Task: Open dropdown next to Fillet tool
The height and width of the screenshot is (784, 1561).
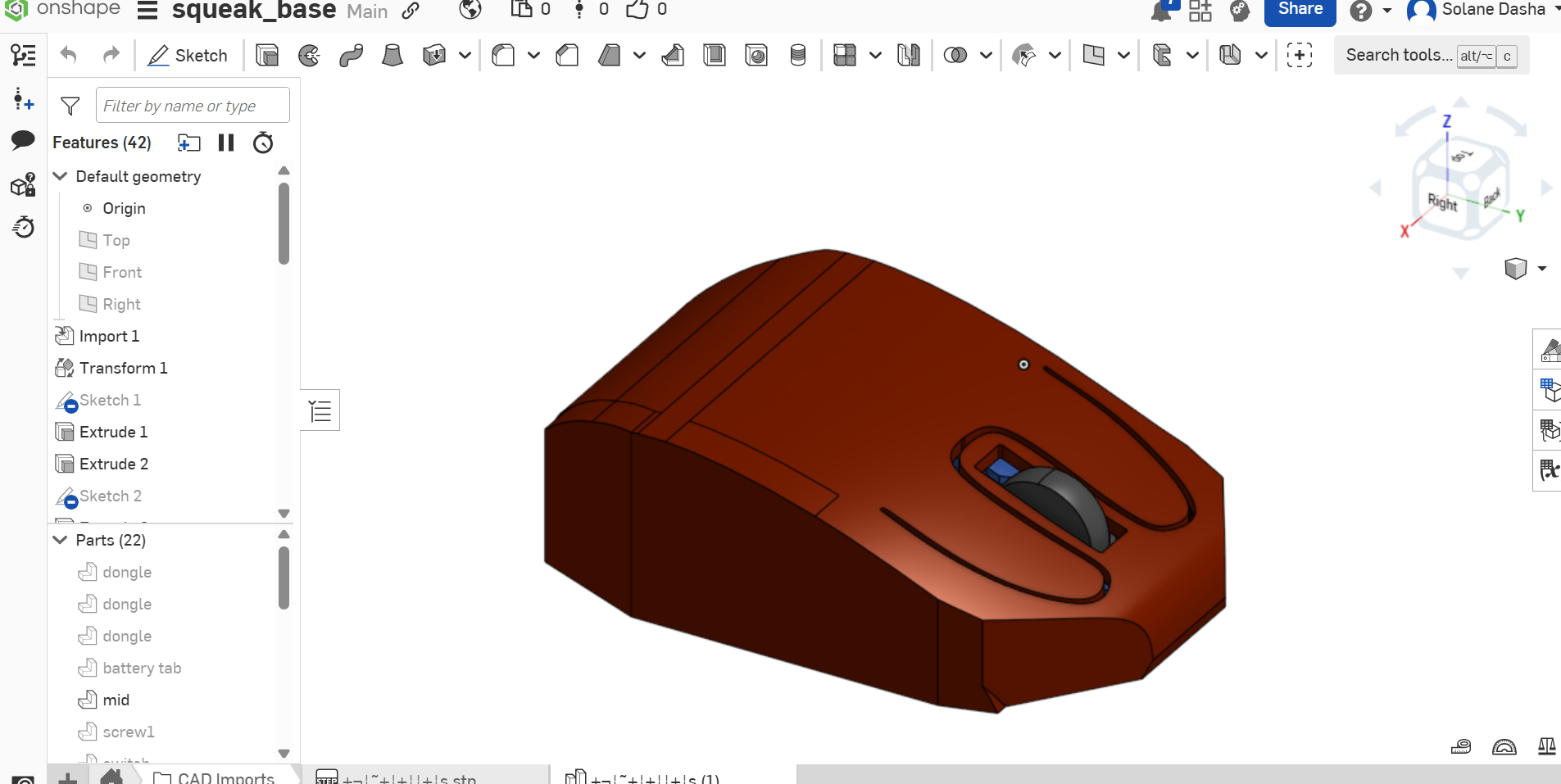Action: (x=533, y=55)
